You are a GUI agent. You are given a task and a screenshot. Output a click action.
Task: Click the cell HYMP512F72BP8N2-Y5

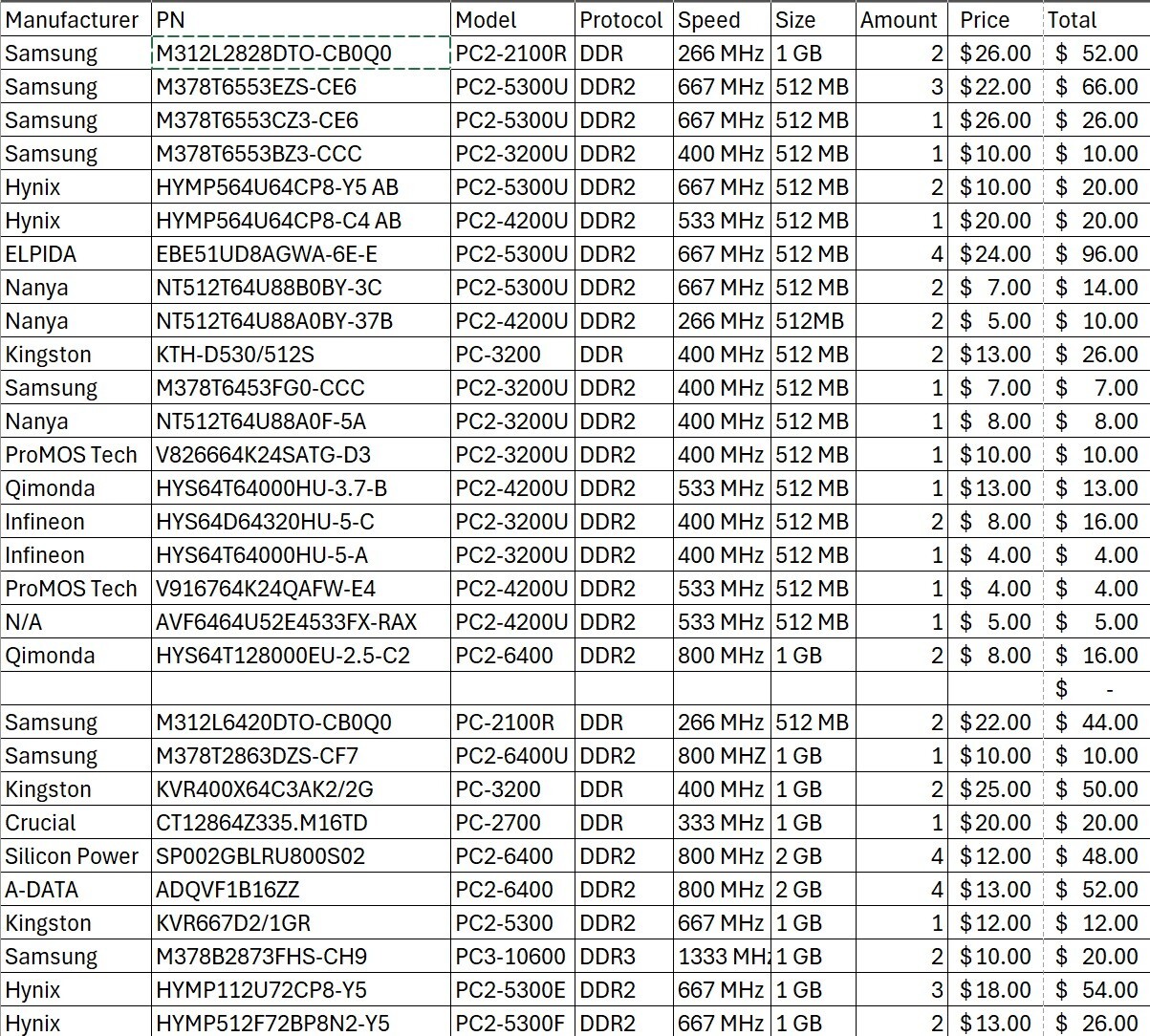(301, 1023)
